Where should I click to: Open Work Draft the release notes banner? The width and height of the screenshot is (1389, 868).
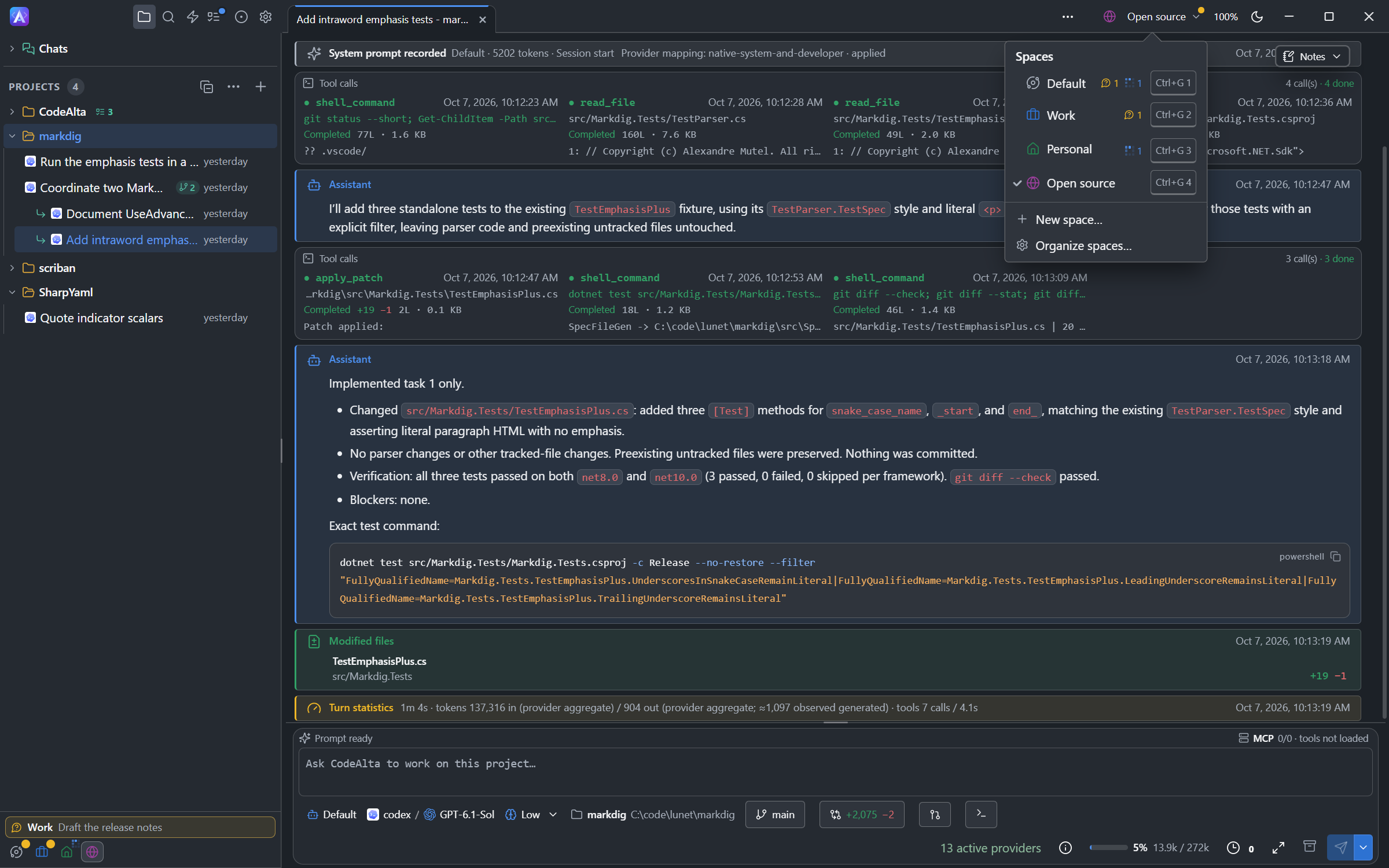140,827
